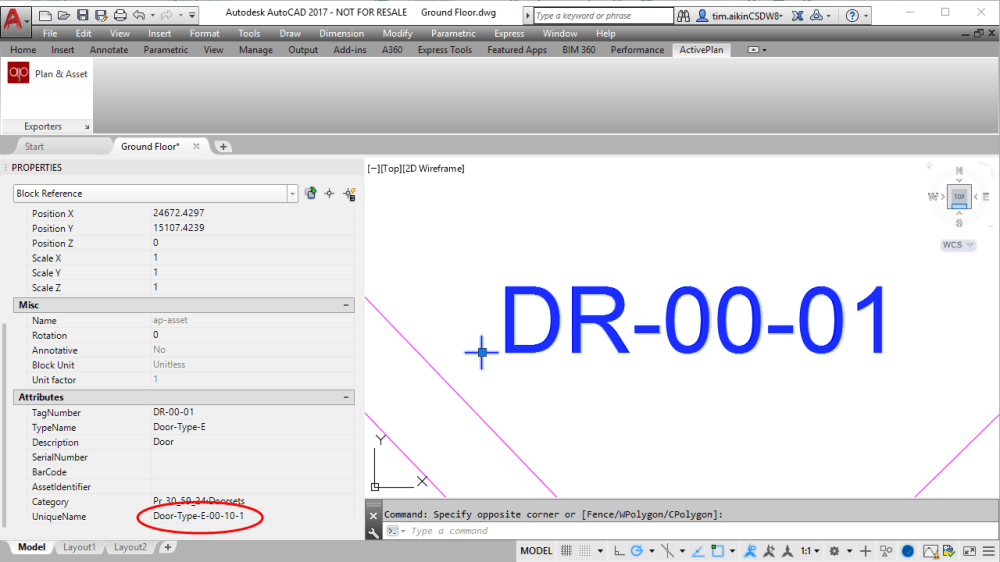This screenshot has height=562, width=1000.
Task: Open the Annotate ribbon tab
Action: pyautogui.click(x=109, y=50)
